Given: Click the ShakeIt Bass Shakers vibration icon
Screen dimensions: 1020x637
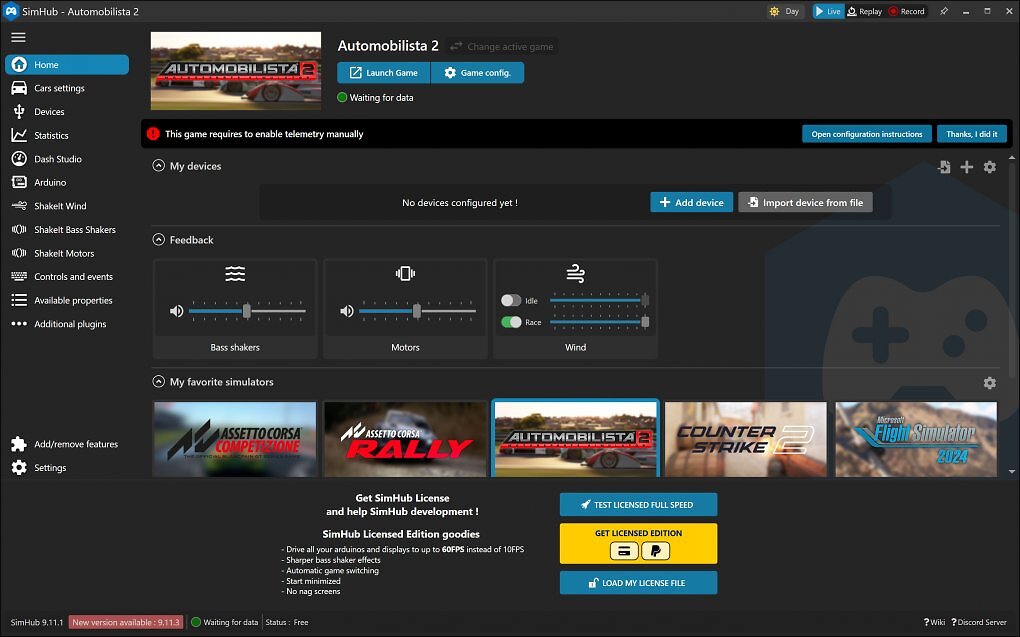Looking at the screenshot, I should point(20,229).
